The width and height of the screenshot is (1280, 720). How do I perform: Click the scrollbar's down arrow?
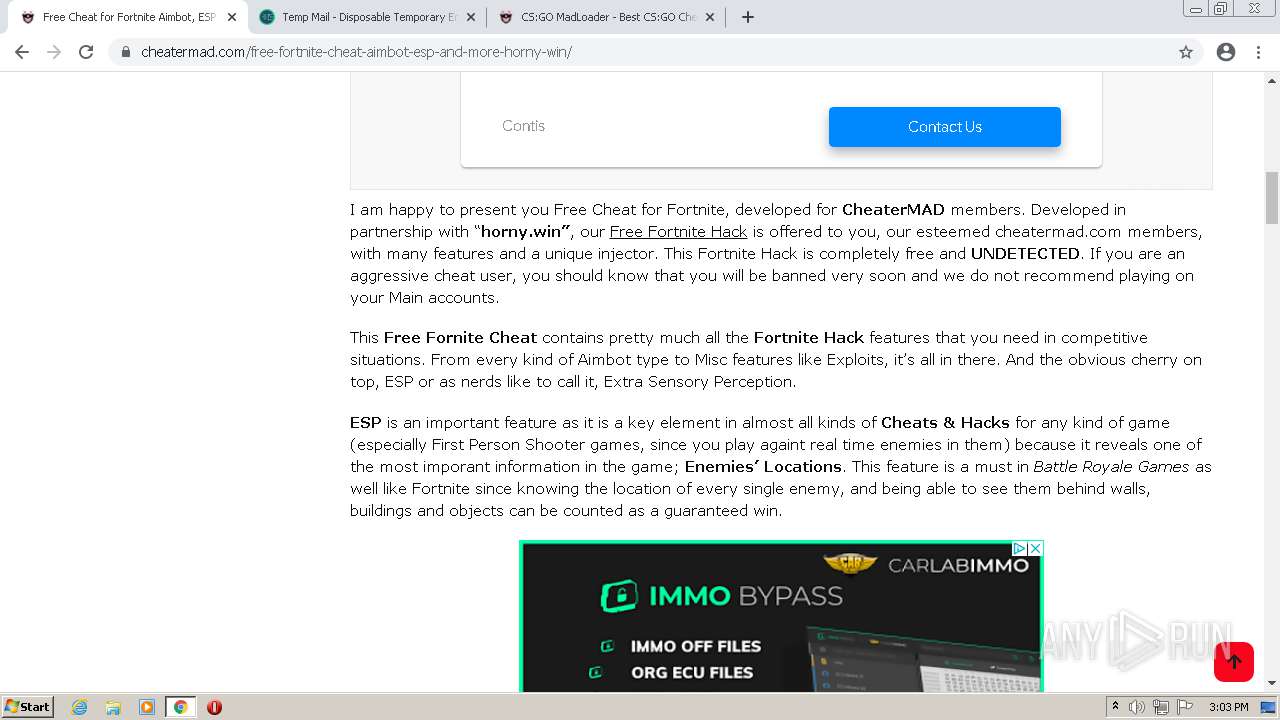1272,683
